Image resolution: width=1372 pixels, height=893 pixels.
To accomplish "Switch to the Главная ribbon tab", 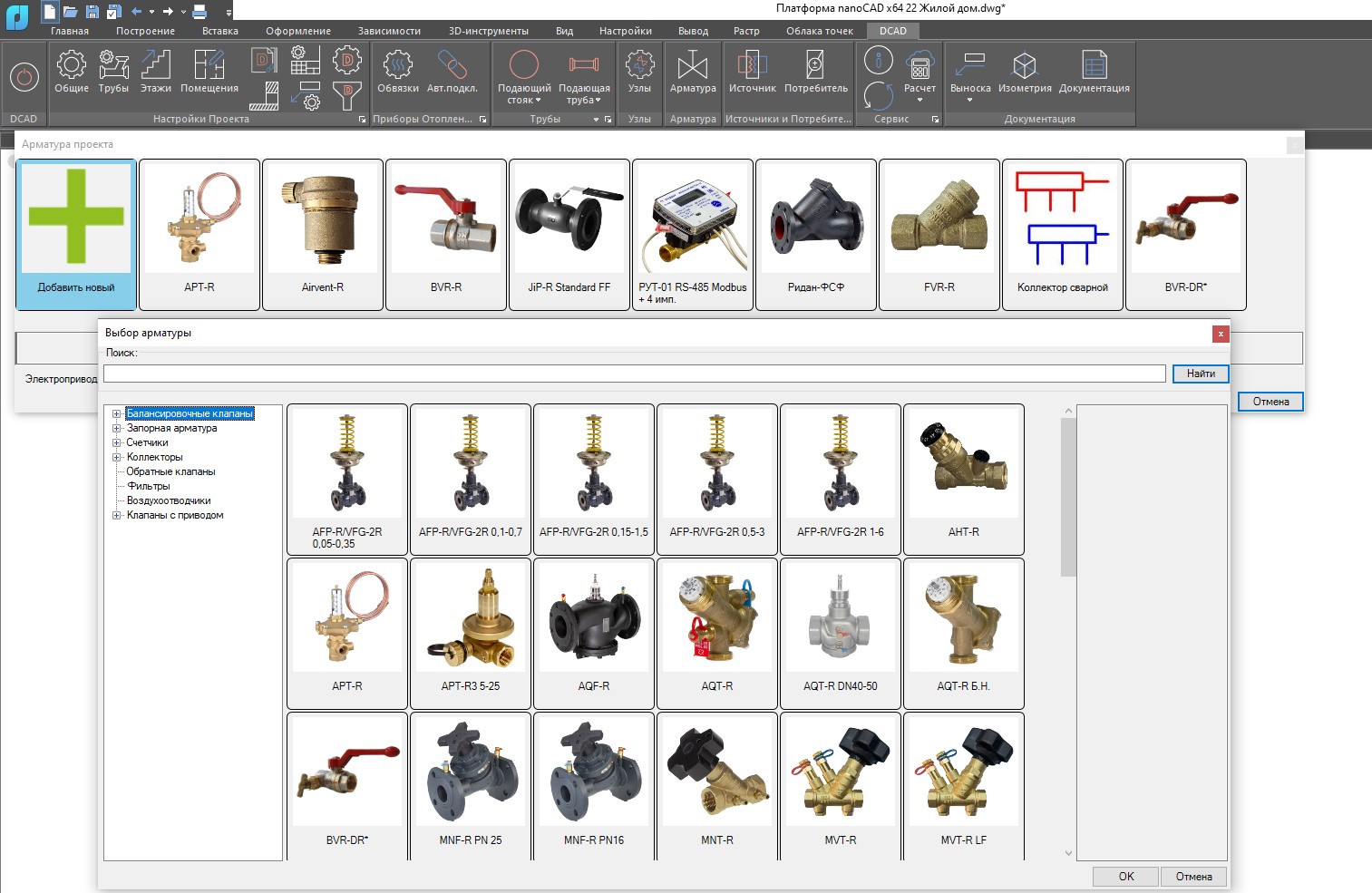I will click(x=70, y=31).
